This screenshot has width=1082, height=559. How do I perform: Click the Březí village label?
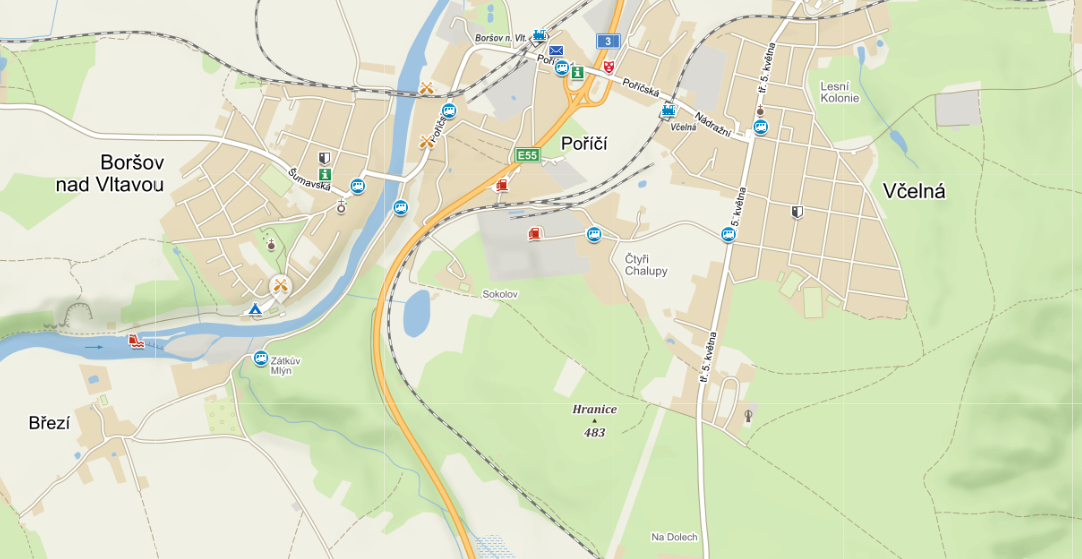click(x=50, y=423)
